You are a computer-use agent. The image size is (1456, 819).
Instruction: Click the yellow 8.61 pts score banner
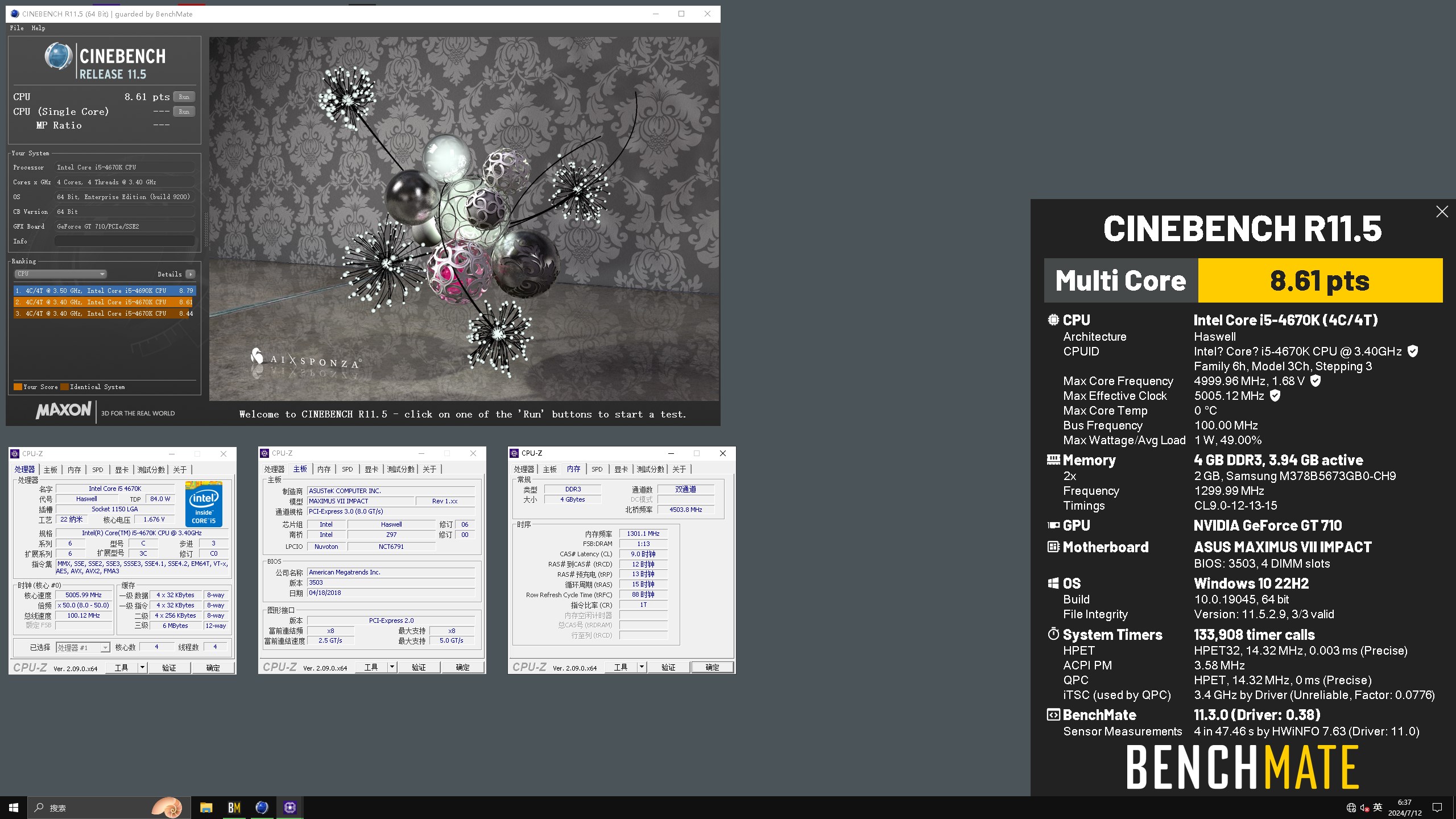point(1320,280)
